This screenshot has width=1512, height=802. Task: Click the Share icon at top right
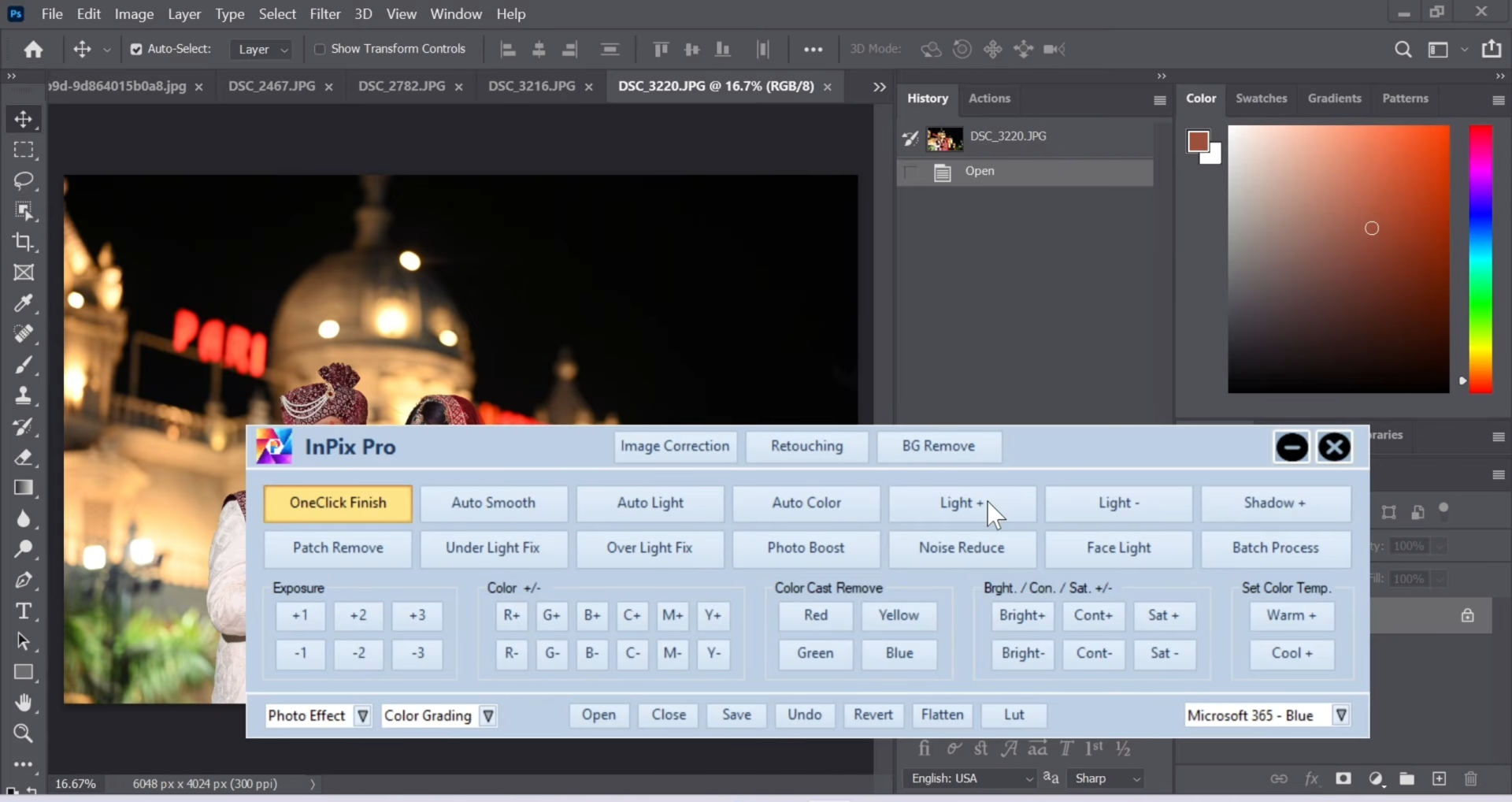click(x=1492, y=49)
